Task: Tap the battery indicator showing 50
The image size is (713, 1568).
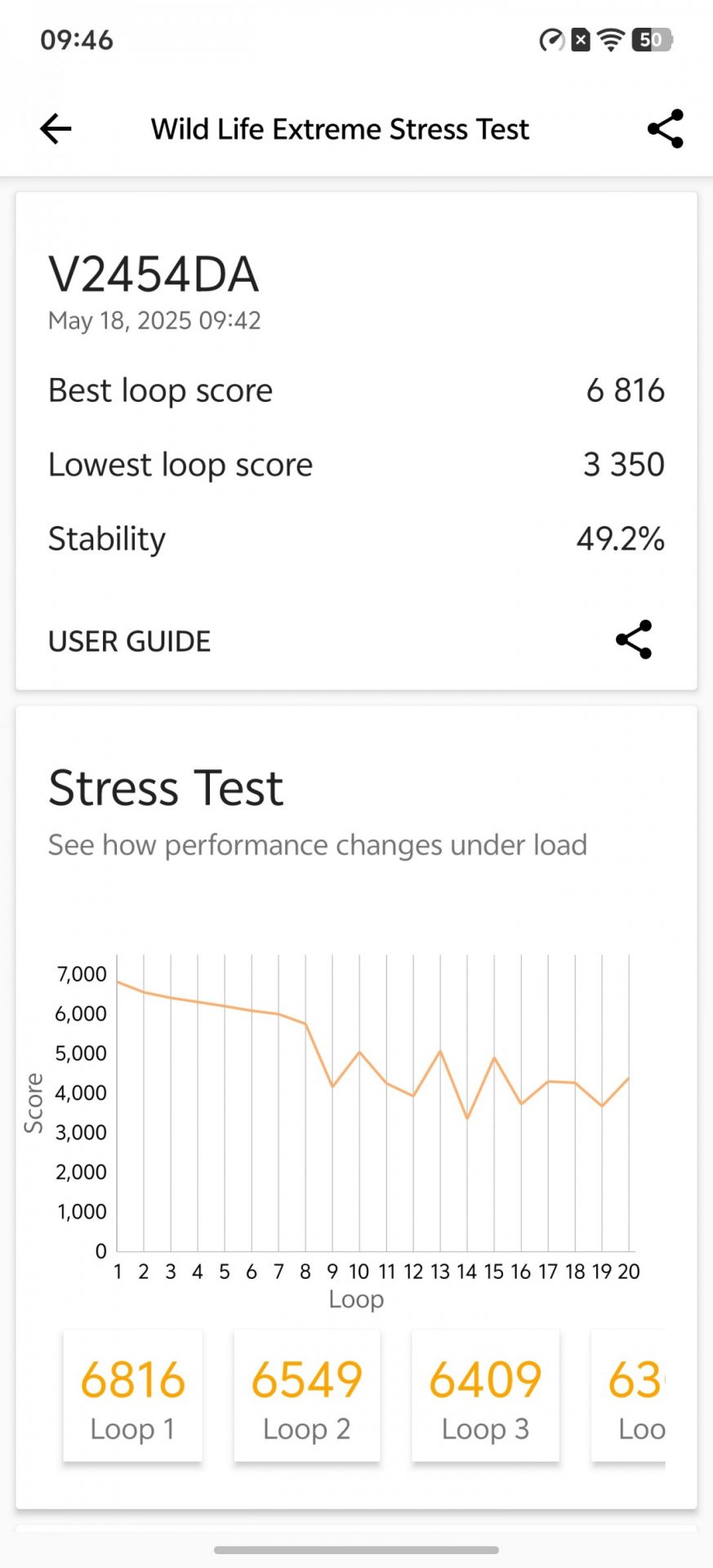Action: [652, 40]
